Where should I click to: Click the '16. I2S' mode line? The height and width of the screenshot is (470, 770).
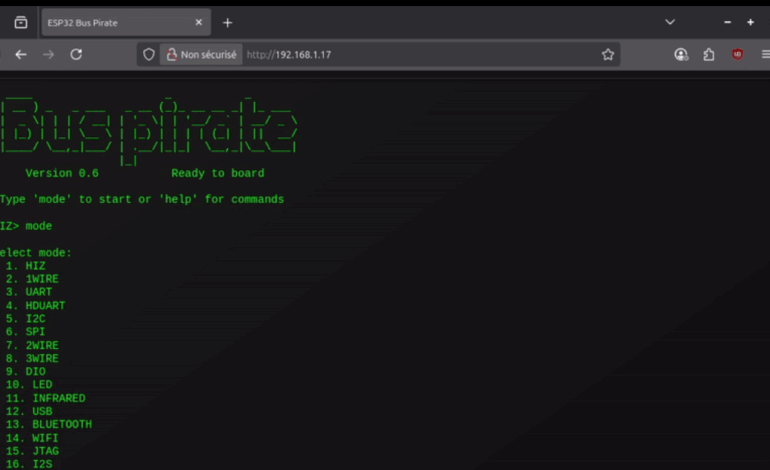pos(29,464)
